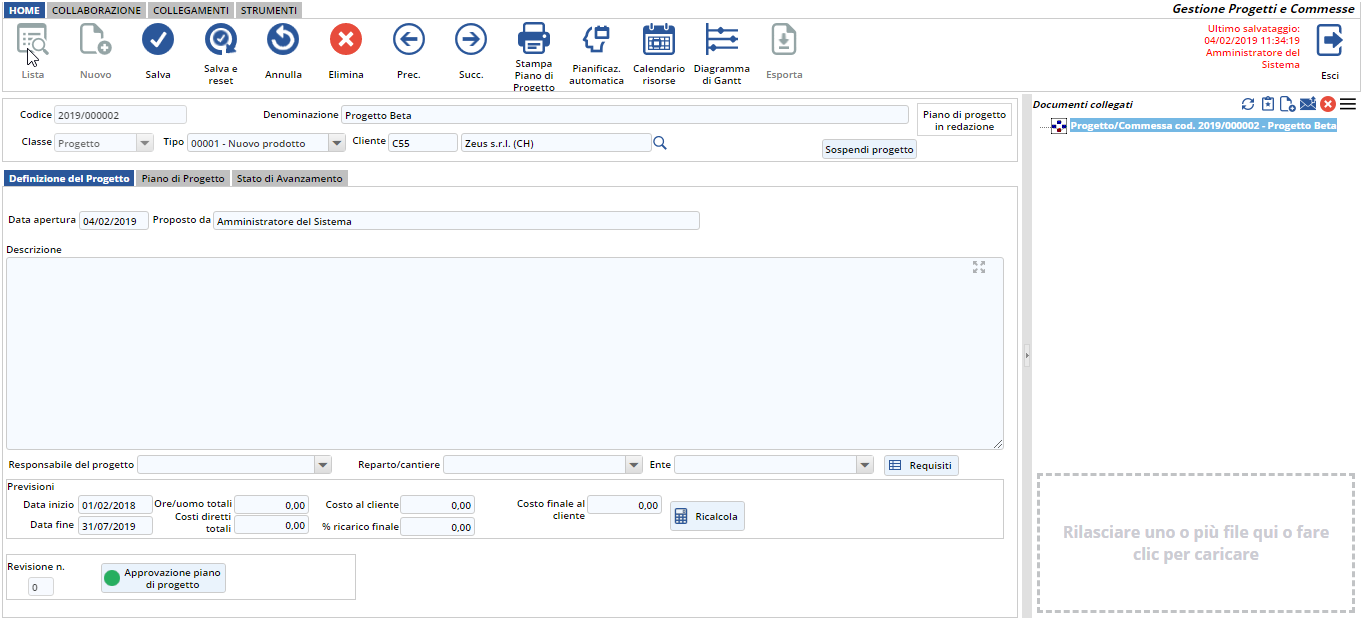Open the documents panel hamburger menu
The width and height of the screenshot is (1366, 621).
pyautogui.click(x=1348, y=104)
